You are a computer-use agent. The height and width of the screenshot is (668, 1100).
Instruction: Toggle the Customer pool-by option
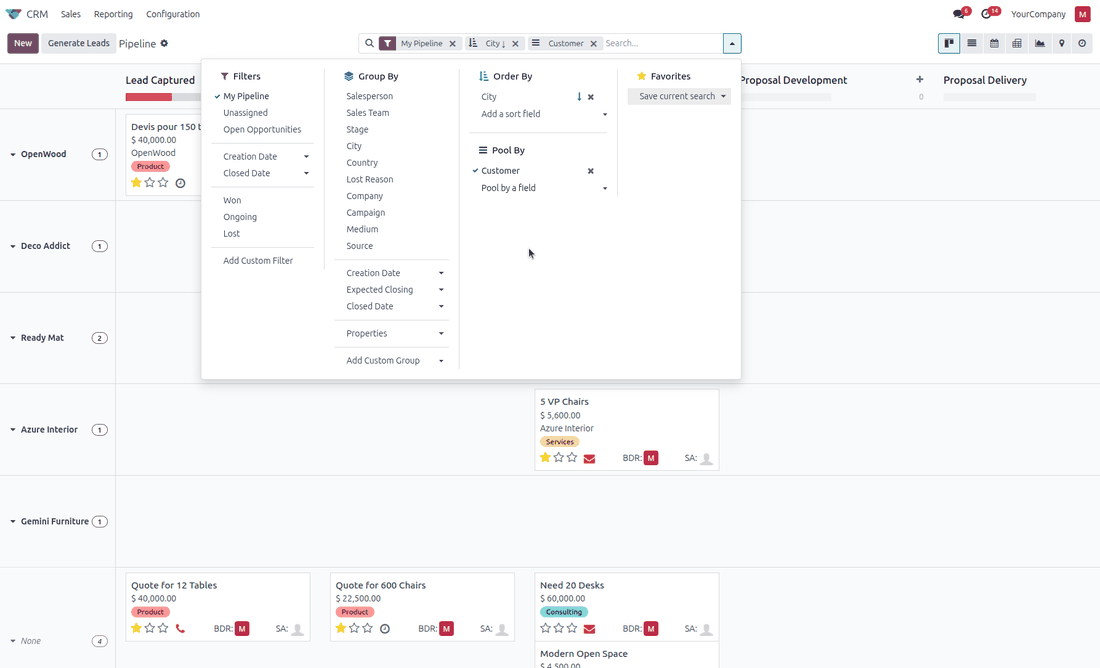500,171
